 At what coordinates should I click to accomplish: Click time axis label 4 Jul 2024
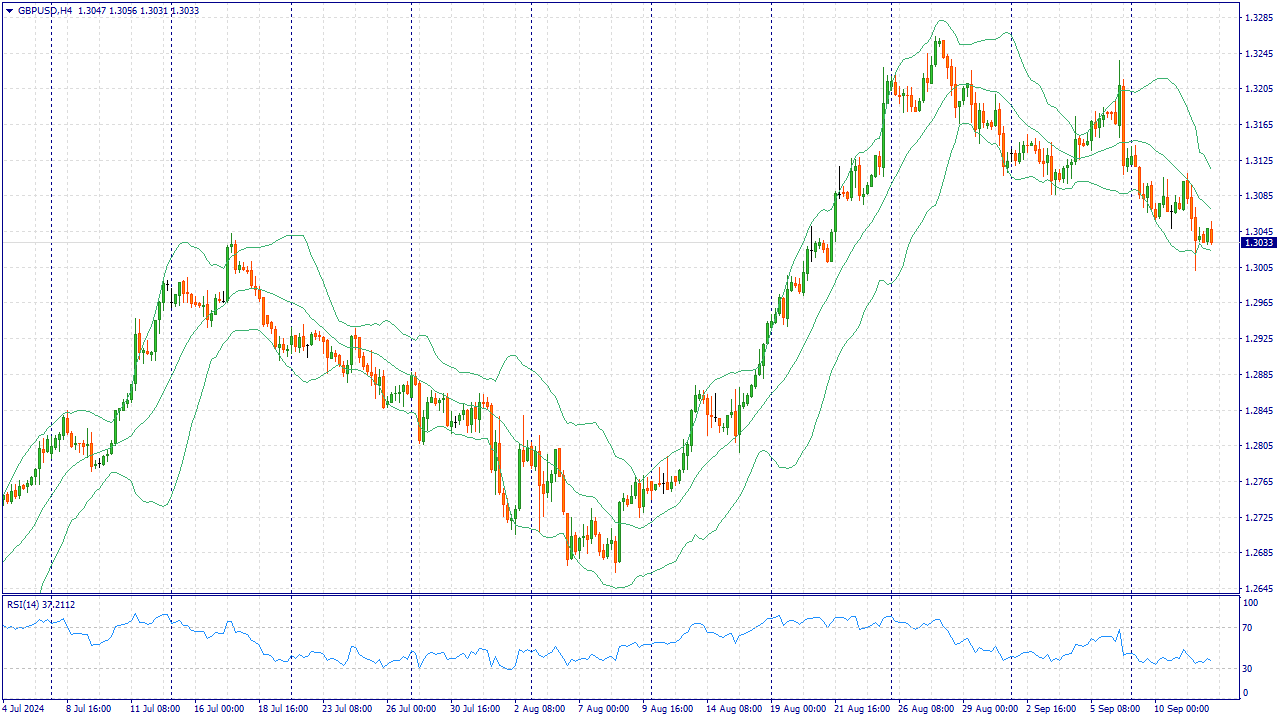coord(24,709)
